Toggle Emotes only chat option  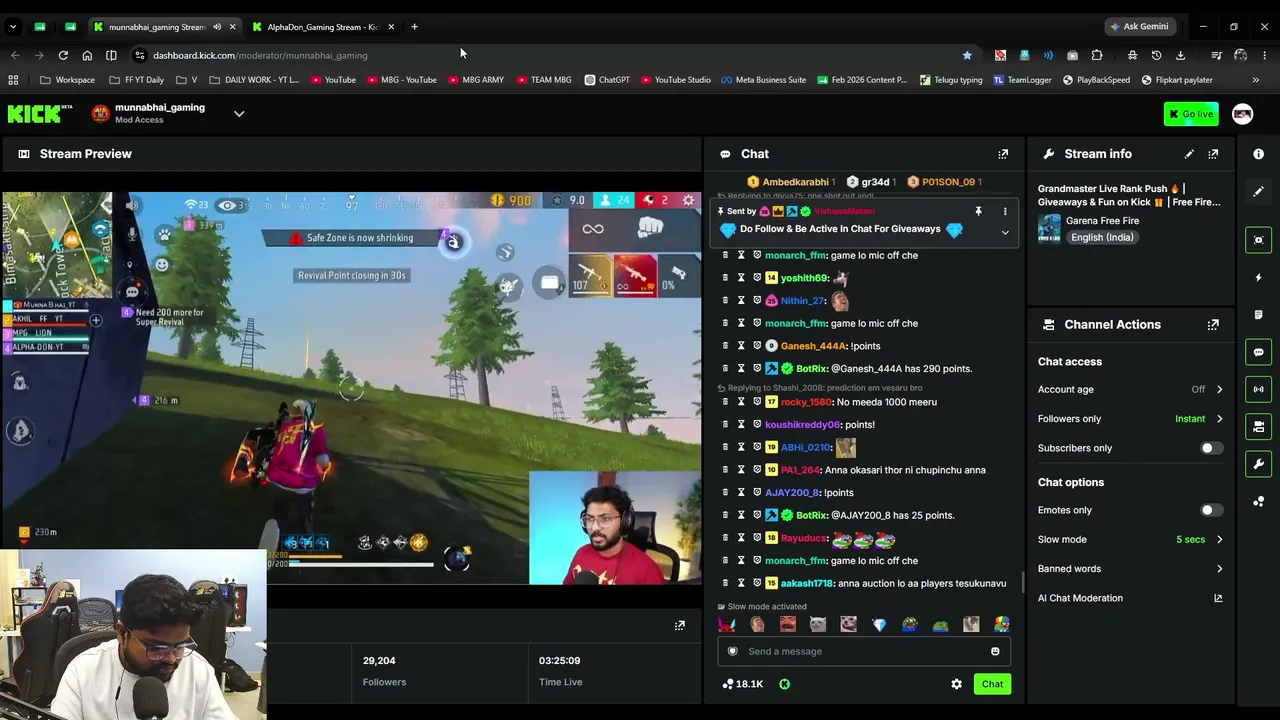(x=1210, y=510)
